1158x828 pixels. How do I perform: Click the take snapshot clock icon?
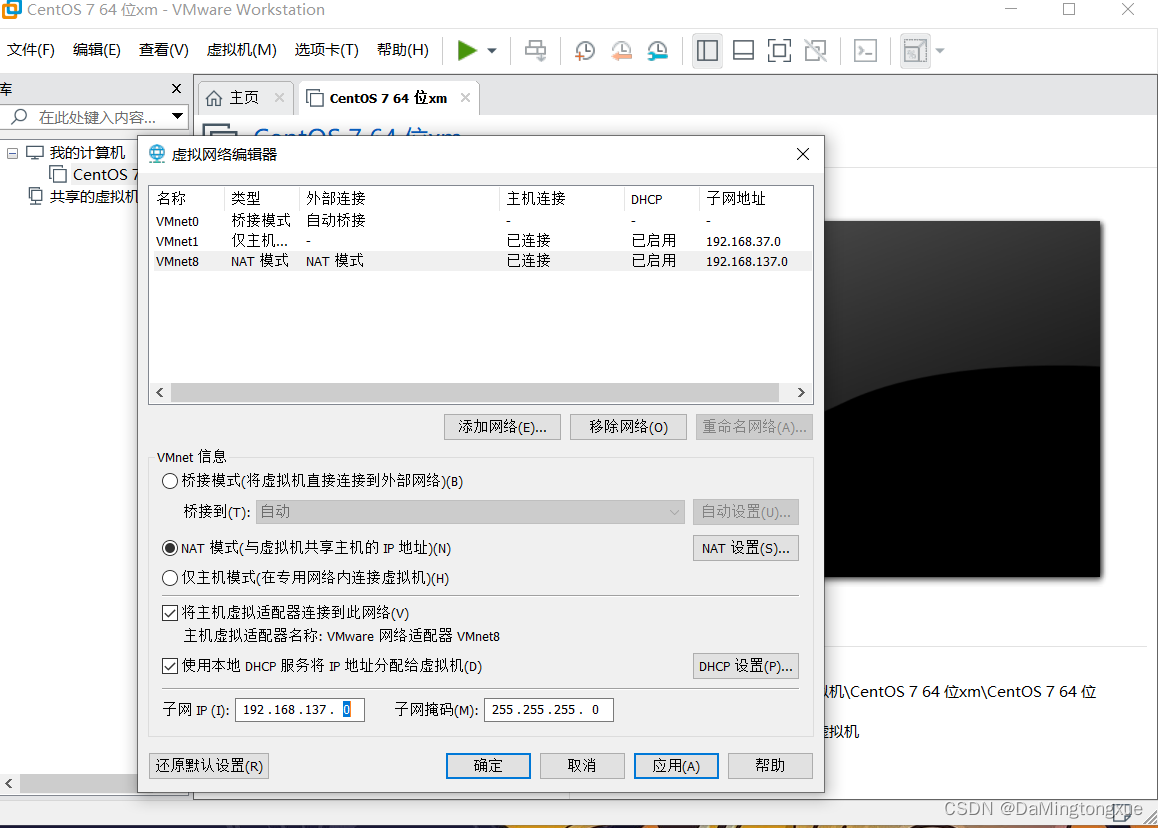pos(585,51)
